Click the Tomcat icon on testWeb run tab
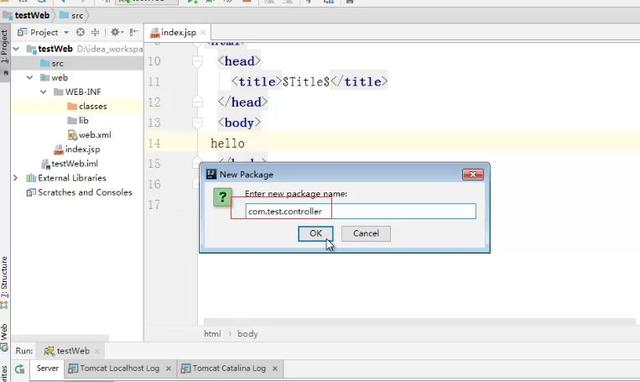The image size is (640, 382). coord(49,351)
